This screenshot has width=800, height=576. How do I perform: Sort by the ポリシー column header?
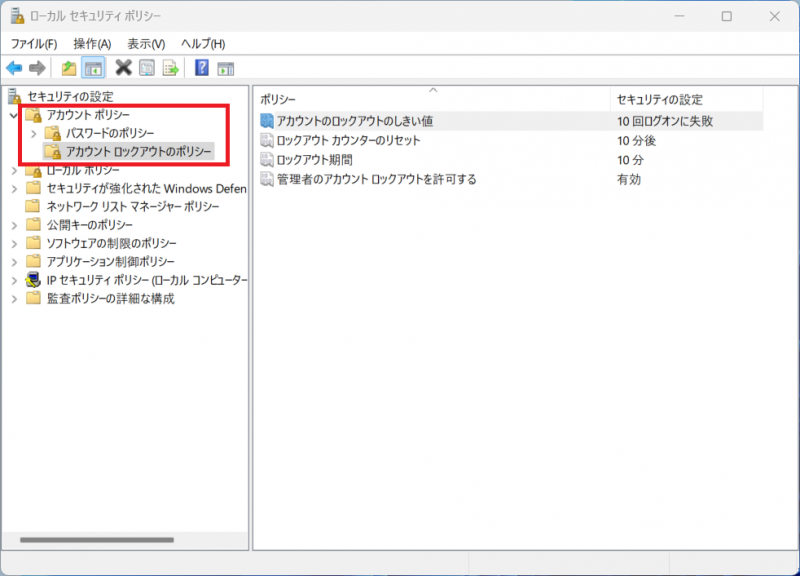click(x=432, y=99)
